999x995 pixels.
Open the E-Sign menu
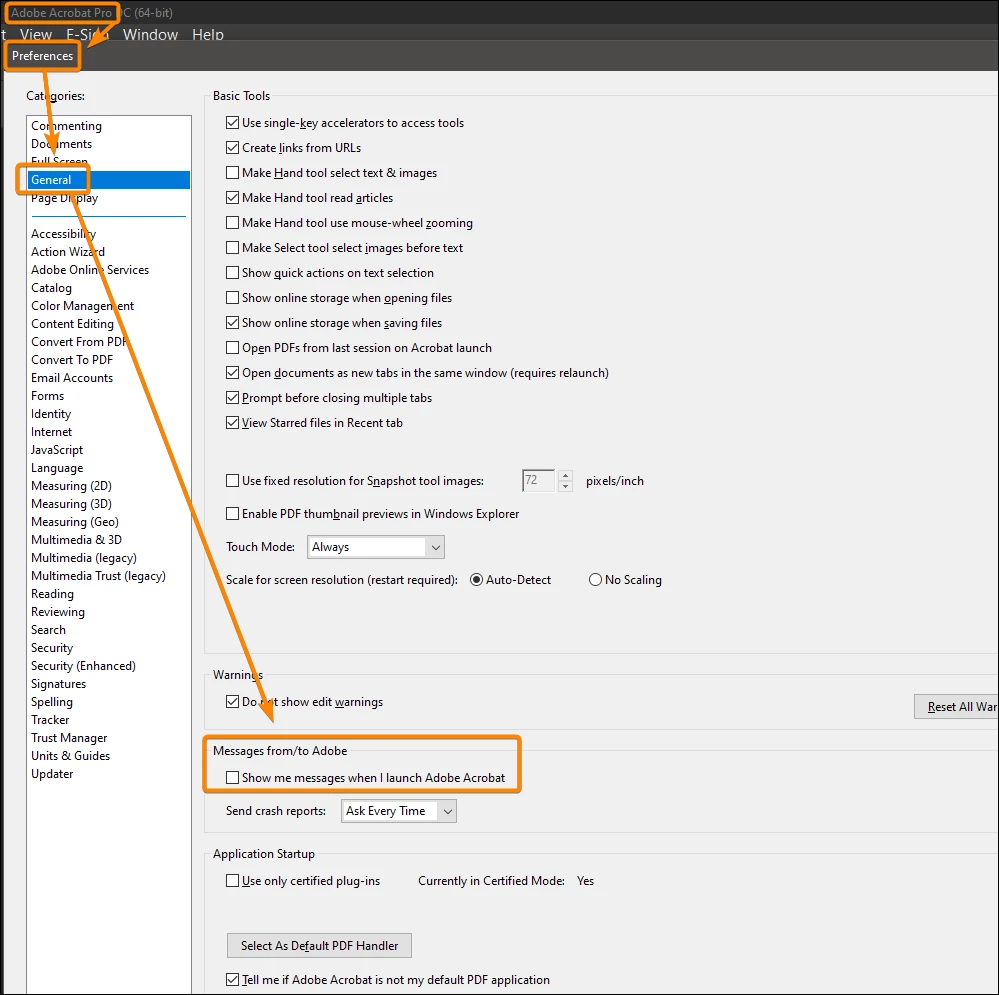(87, 34)
